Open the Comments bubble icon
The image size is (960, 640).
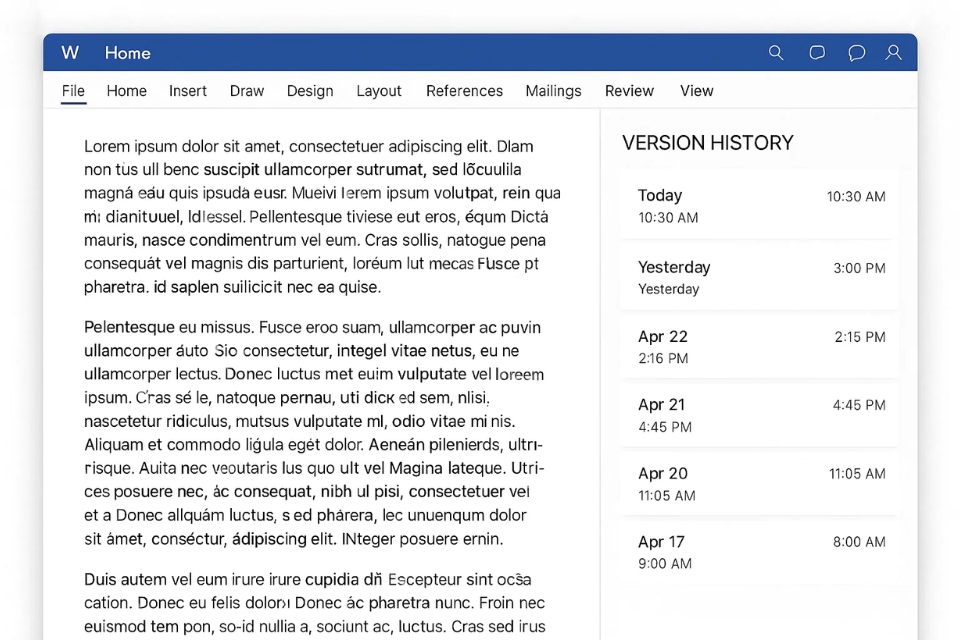[817, 53]
